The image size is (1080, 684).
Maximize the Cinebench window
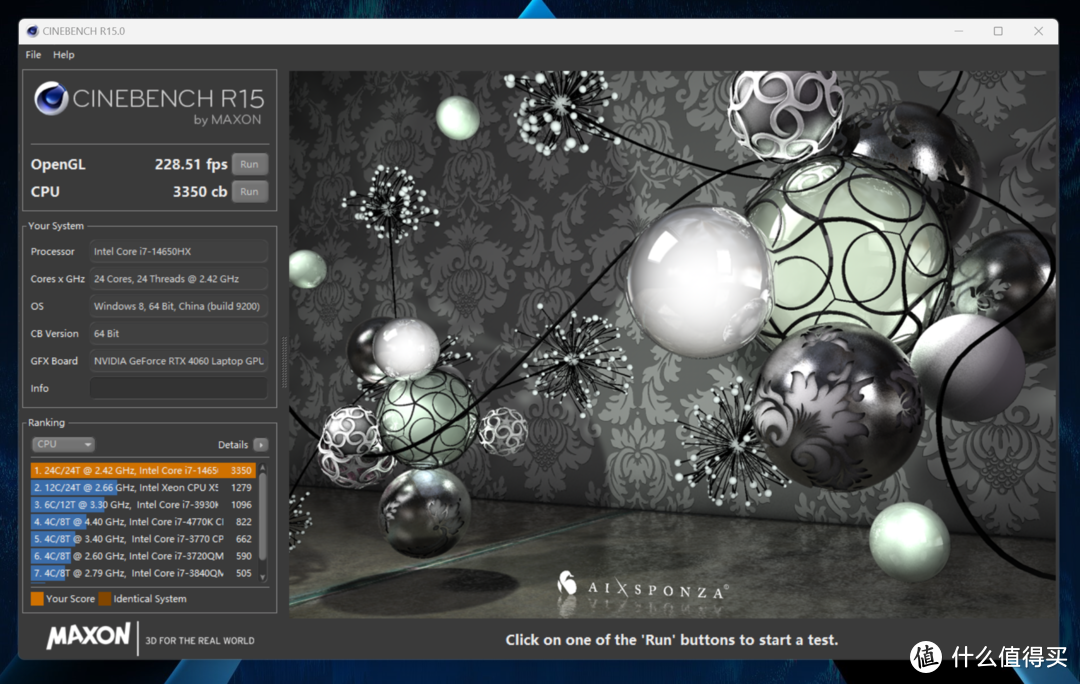pos(998,31)
